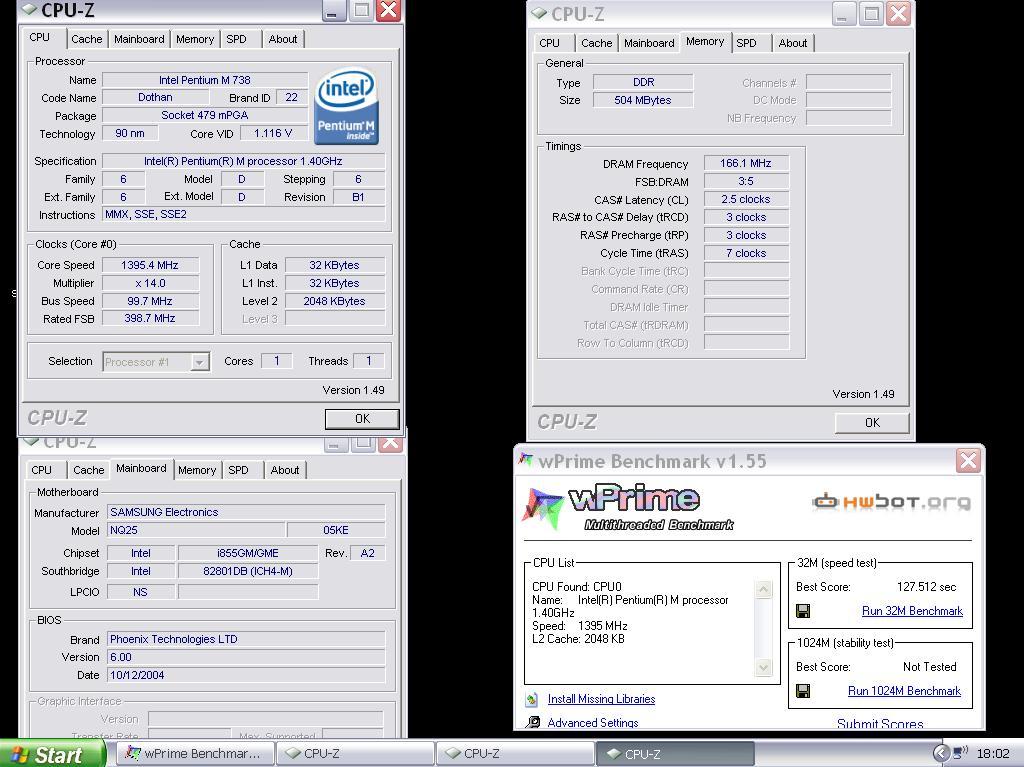1024x767 pixels.
Task: Open Cache tab in CPU-Z Memory window
Action: [x=597, y=43]
